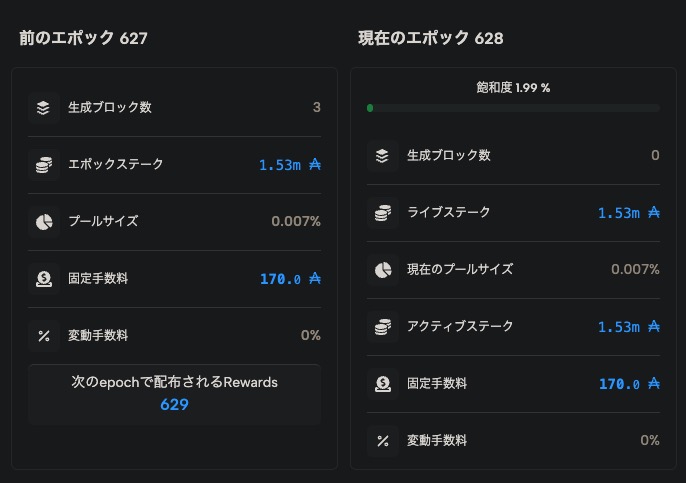Click the 次のepochで配布されるRewards box
The image size is (686, 483).
[174, 394]
